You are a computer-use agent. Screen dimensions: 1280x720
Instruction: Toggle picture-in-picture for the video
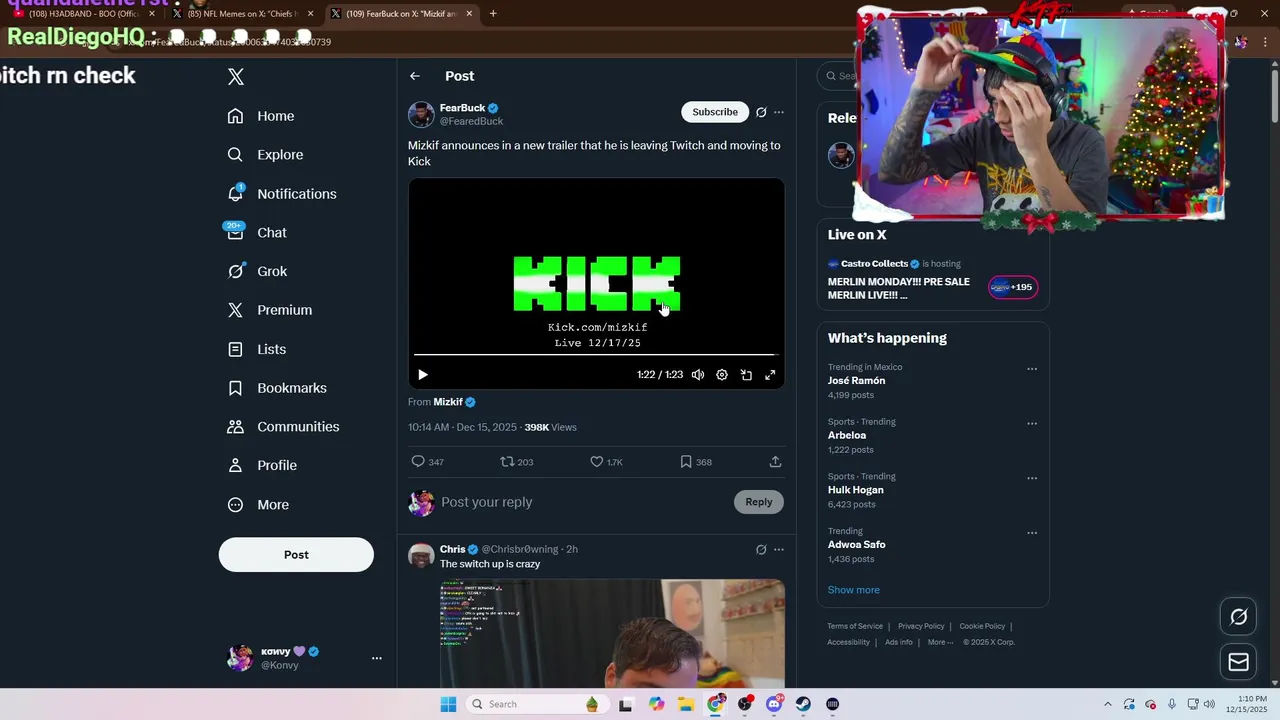pos(746,375)
